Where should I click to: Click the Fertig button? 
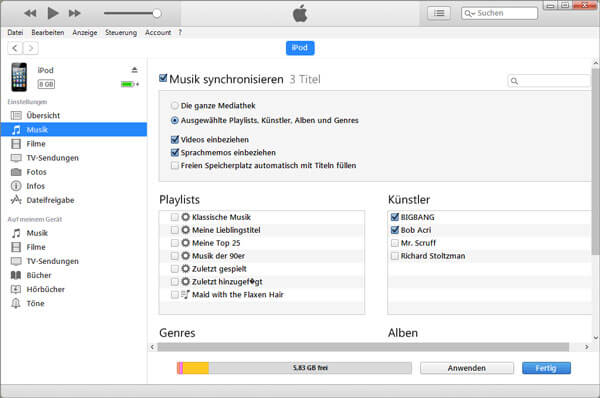coord(546,368)
